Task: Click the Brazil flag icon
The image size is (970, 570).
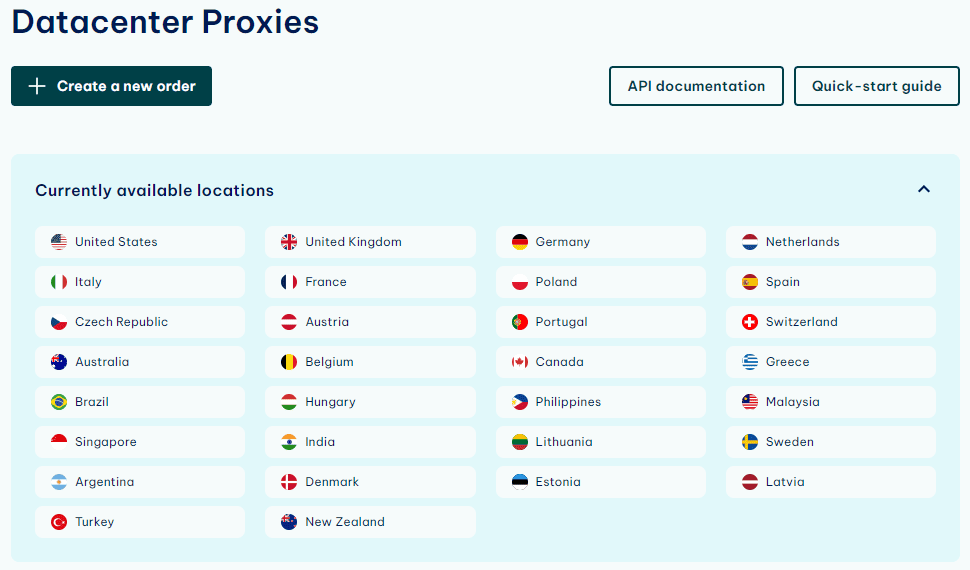Action: click(59, 402)
